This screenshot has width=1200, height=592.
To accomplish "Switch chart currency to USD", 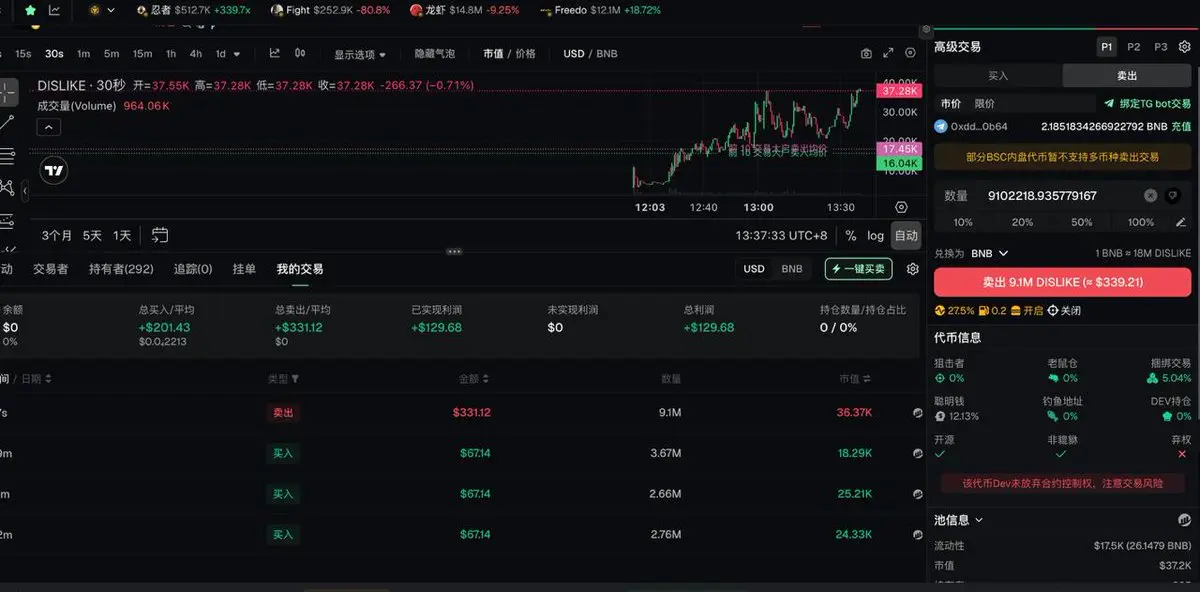I will pyautogui.click(x=574, y=54).
